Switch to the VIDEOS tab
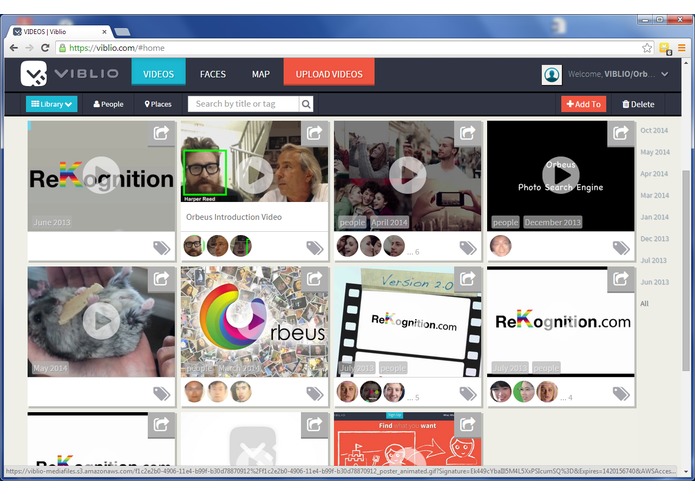The width and height of the screenshot is (695, 494). (158, 74)
